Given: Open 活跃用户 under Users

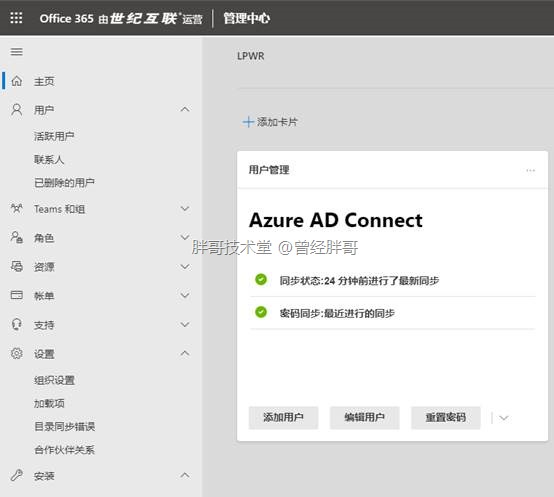Looking at the screenshot, I should tap(54, 136).
